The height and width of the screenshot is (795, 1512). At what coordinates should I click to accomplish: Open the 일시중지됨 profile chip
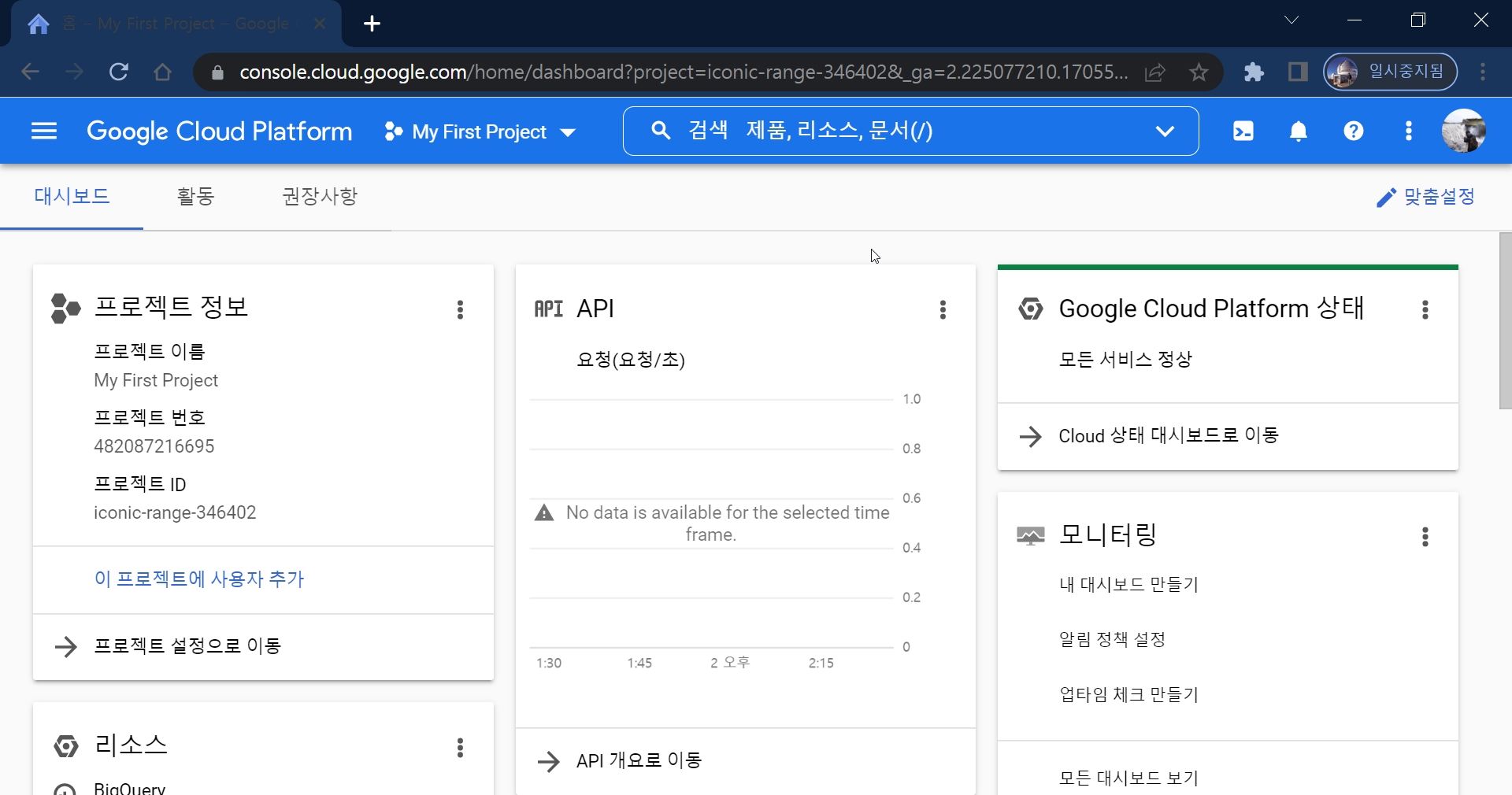(x=1390, y=72)
